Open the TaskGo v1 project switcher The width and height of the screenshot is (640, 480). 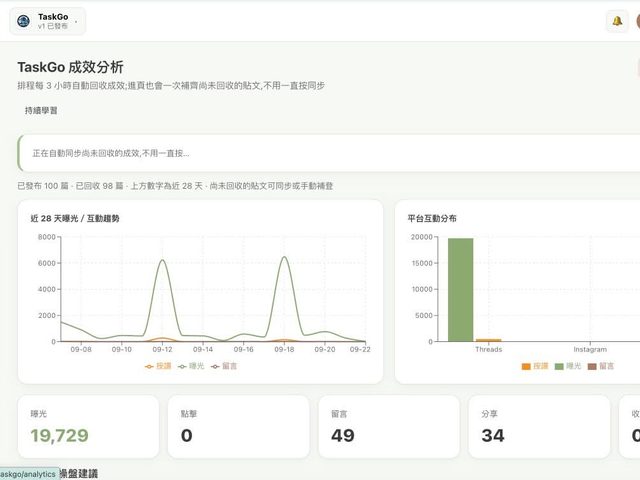[48, 21]
